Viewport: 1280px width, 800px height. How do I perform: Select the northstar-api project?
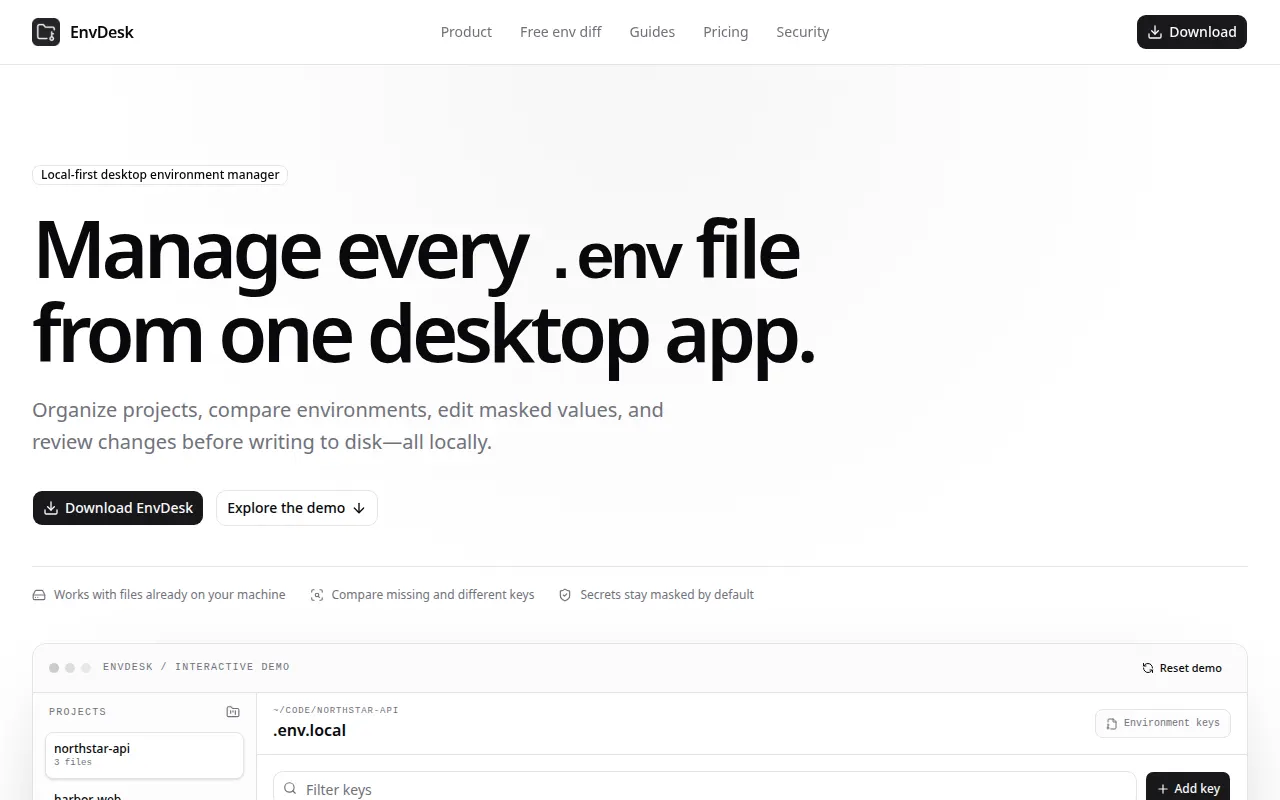[x=144, y=755]
